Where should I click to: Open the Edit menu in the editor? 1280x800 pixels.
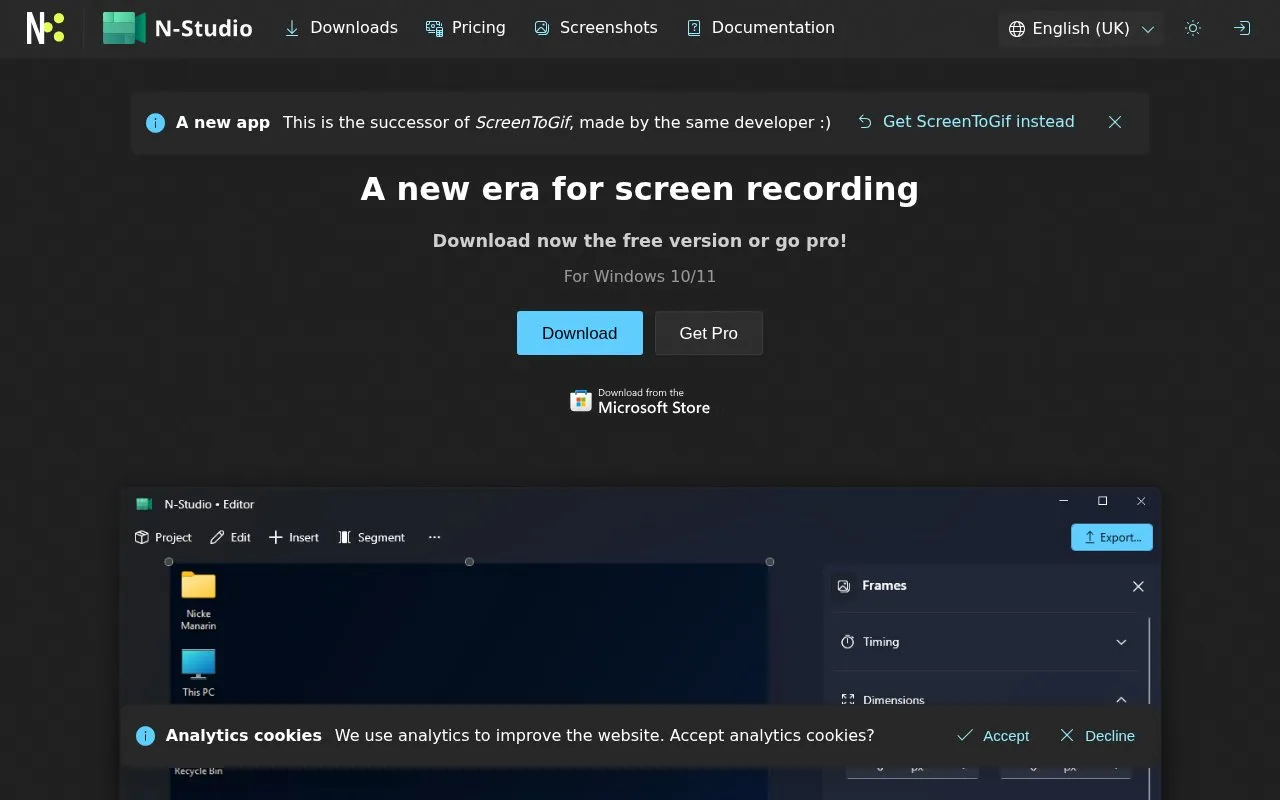pyautogui.click(x=231, y=537)
